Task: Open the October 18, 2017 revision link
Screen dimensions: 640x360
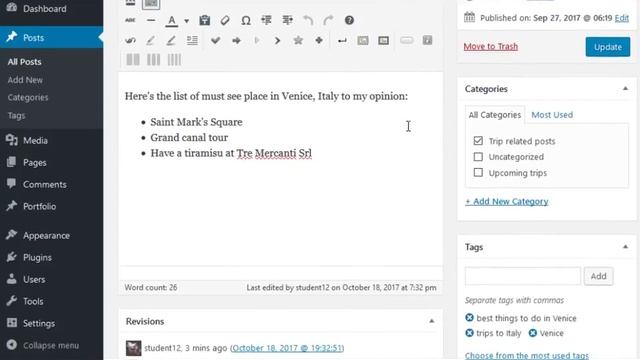Action: (287, 348)
